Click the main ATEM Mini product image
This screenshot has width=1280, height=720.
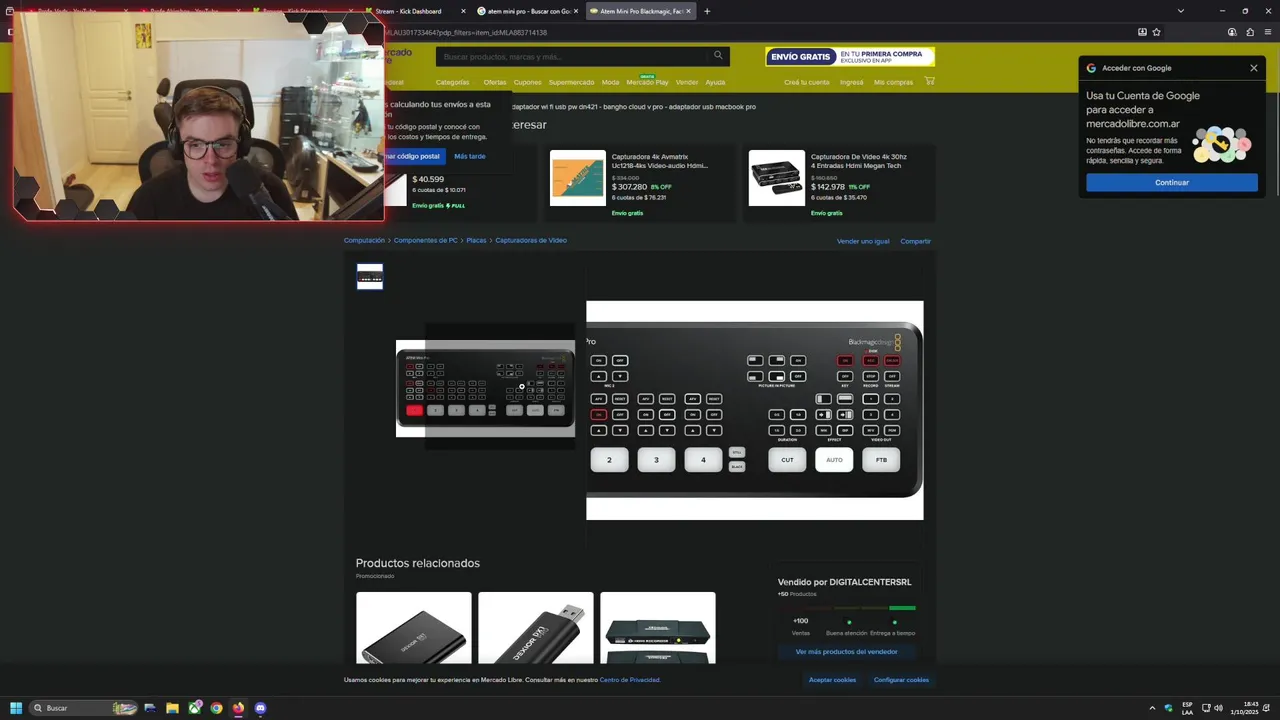(x=485, y=388)
